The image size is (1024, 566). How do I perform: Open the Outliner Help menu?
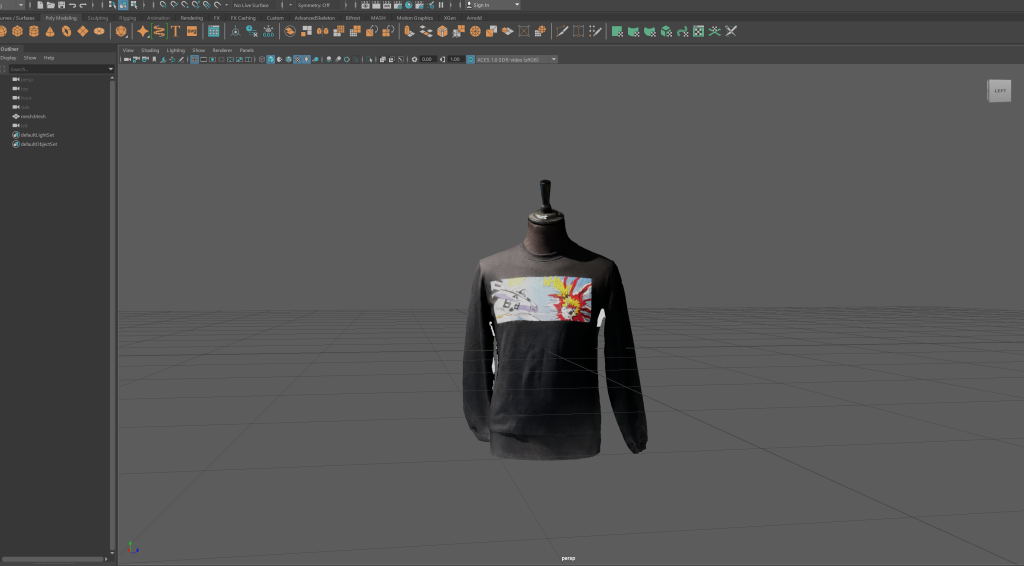click(49, 58)
